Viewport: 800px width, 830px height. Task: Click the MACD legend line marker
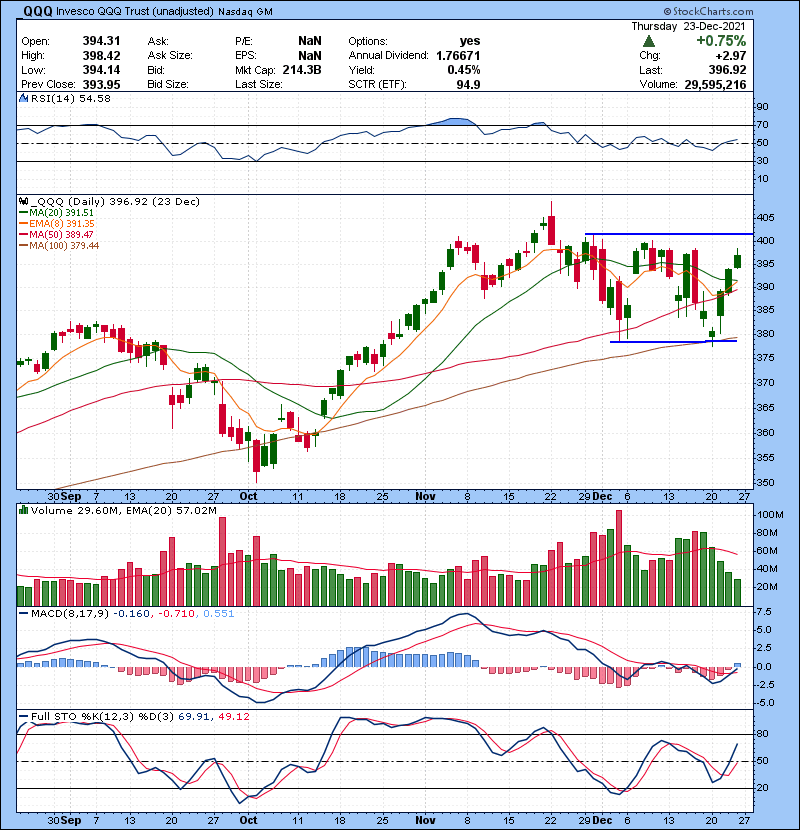pos(23,614)
